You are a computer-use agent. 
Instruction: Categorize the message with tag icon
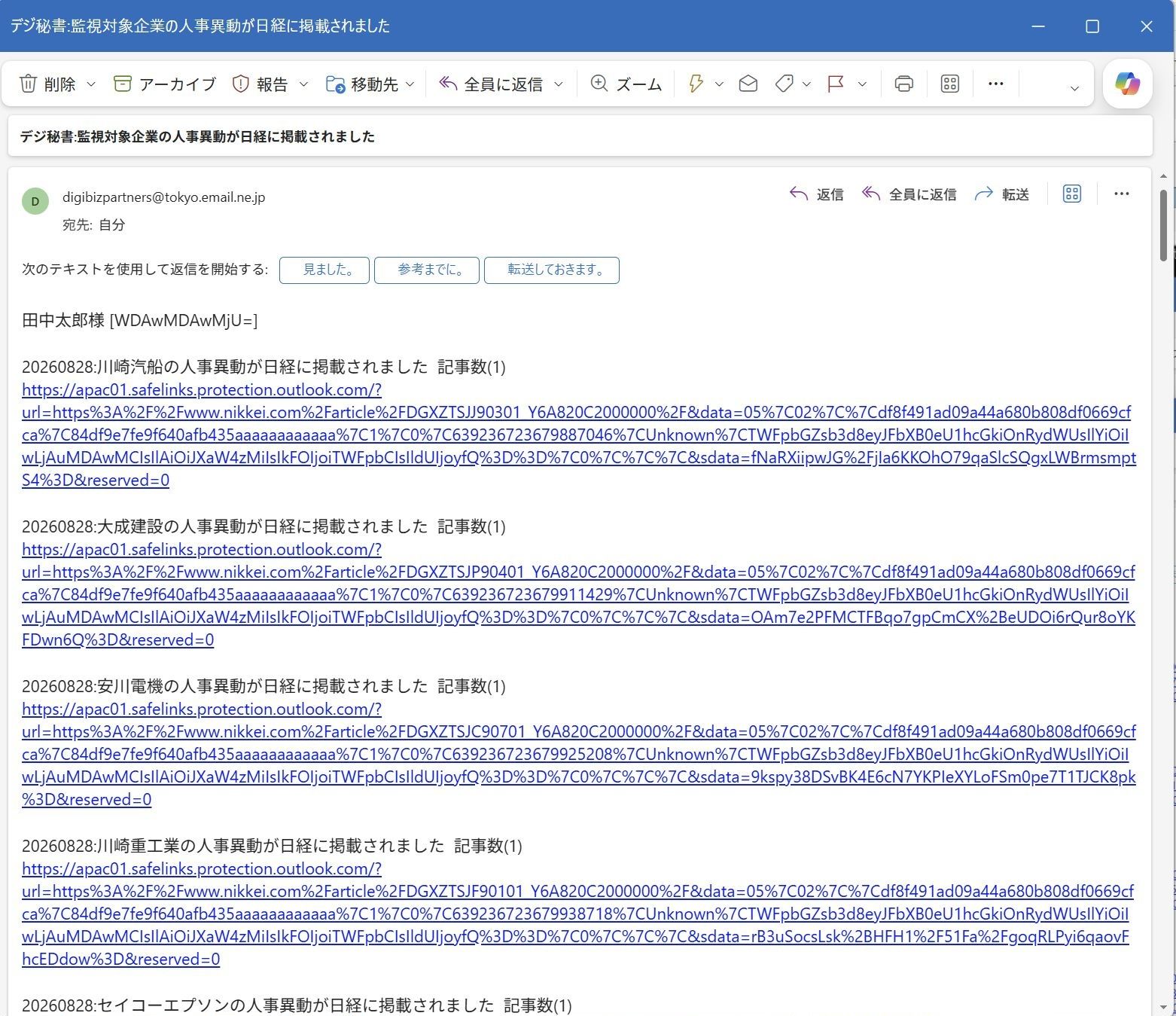[785, 84]
